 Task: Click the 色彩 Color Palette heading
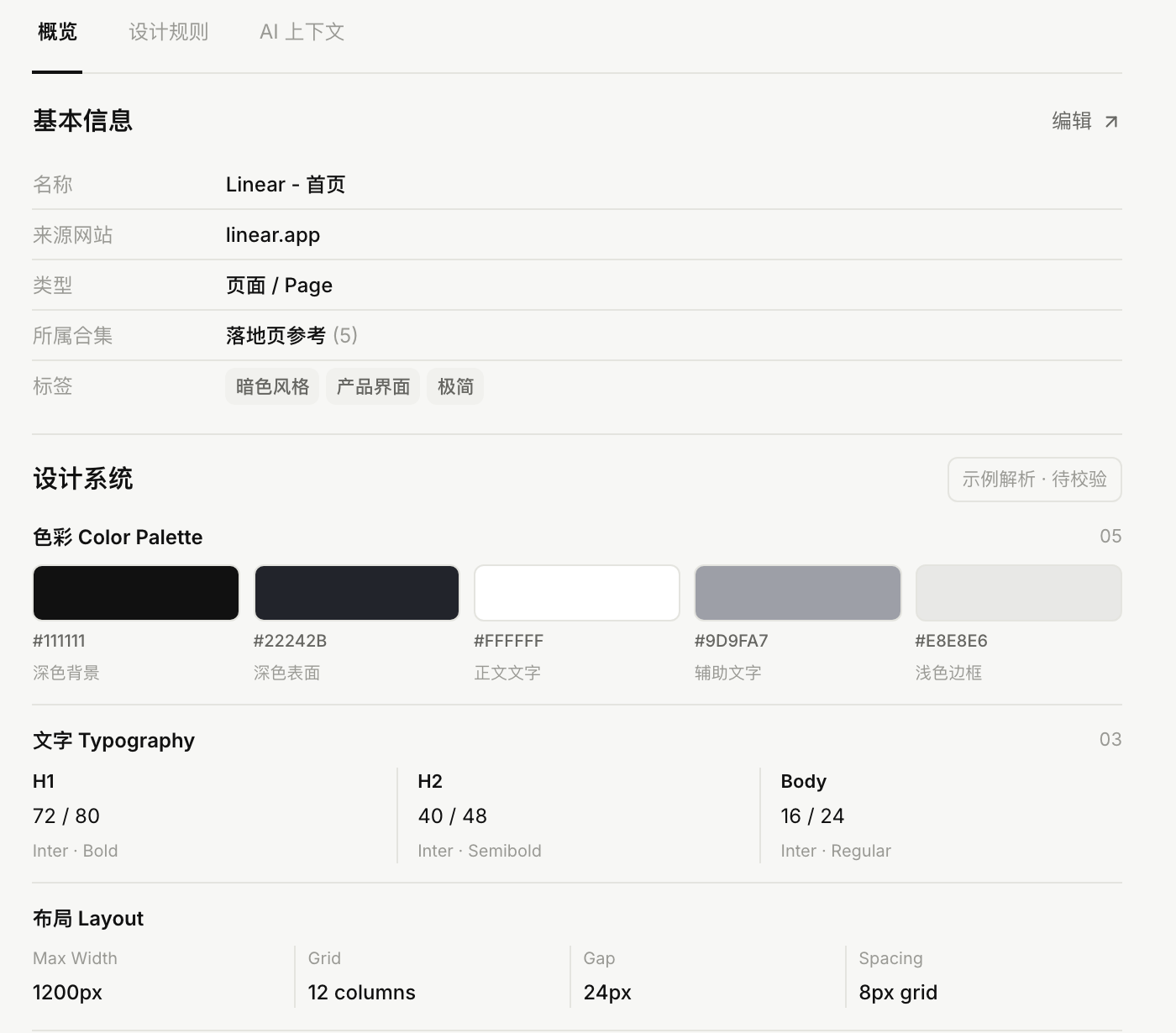[118, 537]
